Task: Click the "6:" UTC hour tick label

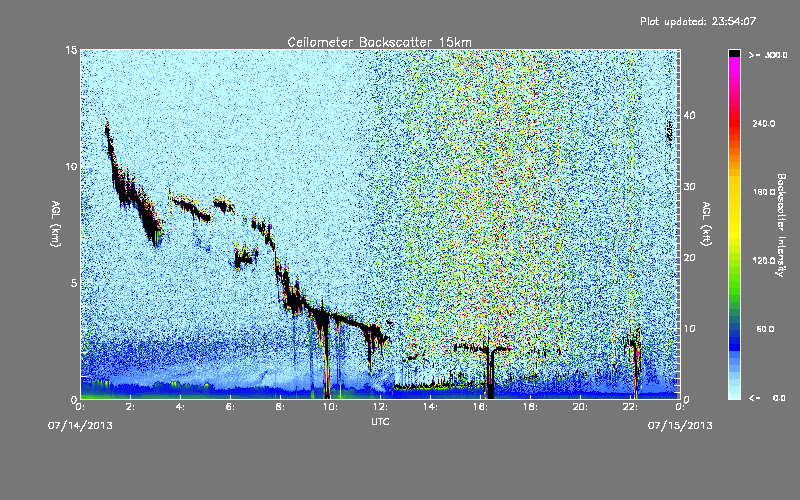Action: click(230, 407)
